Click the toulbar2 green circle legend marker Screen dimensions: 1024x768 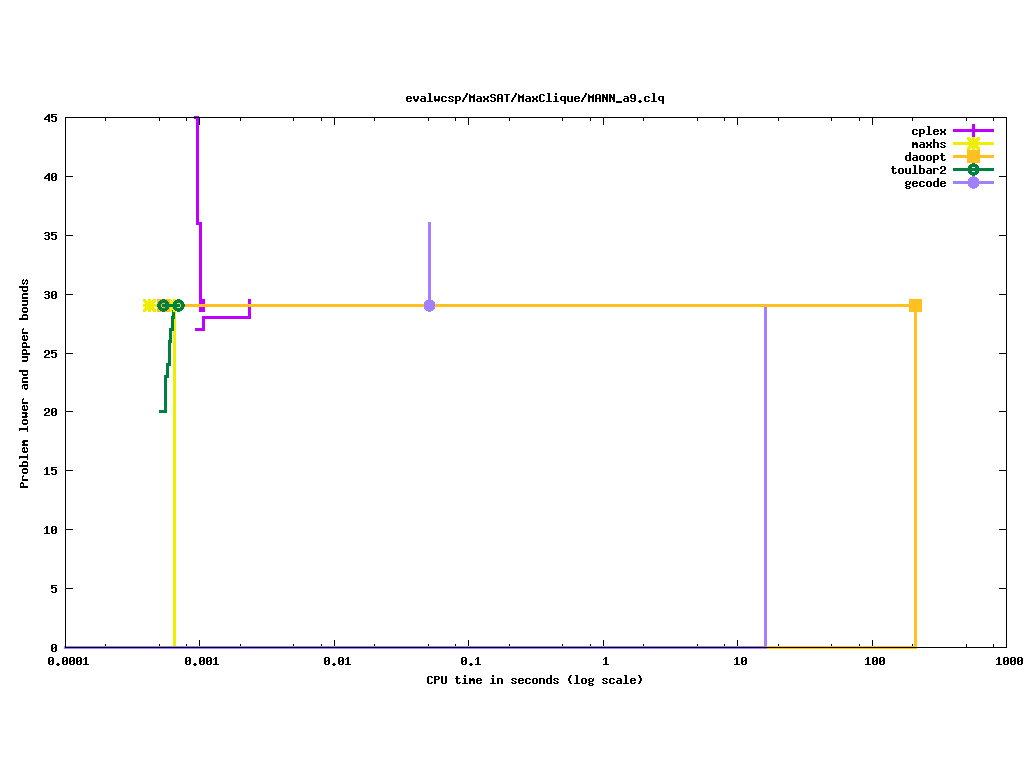pyautogui.click(x=972, y=170)
